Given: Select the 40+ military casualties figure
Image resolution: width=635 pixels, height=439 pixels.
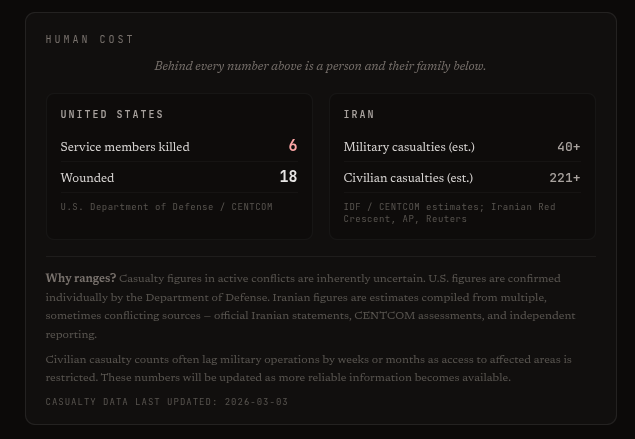Looking at the screenshot, I should [x=568, y=147].
